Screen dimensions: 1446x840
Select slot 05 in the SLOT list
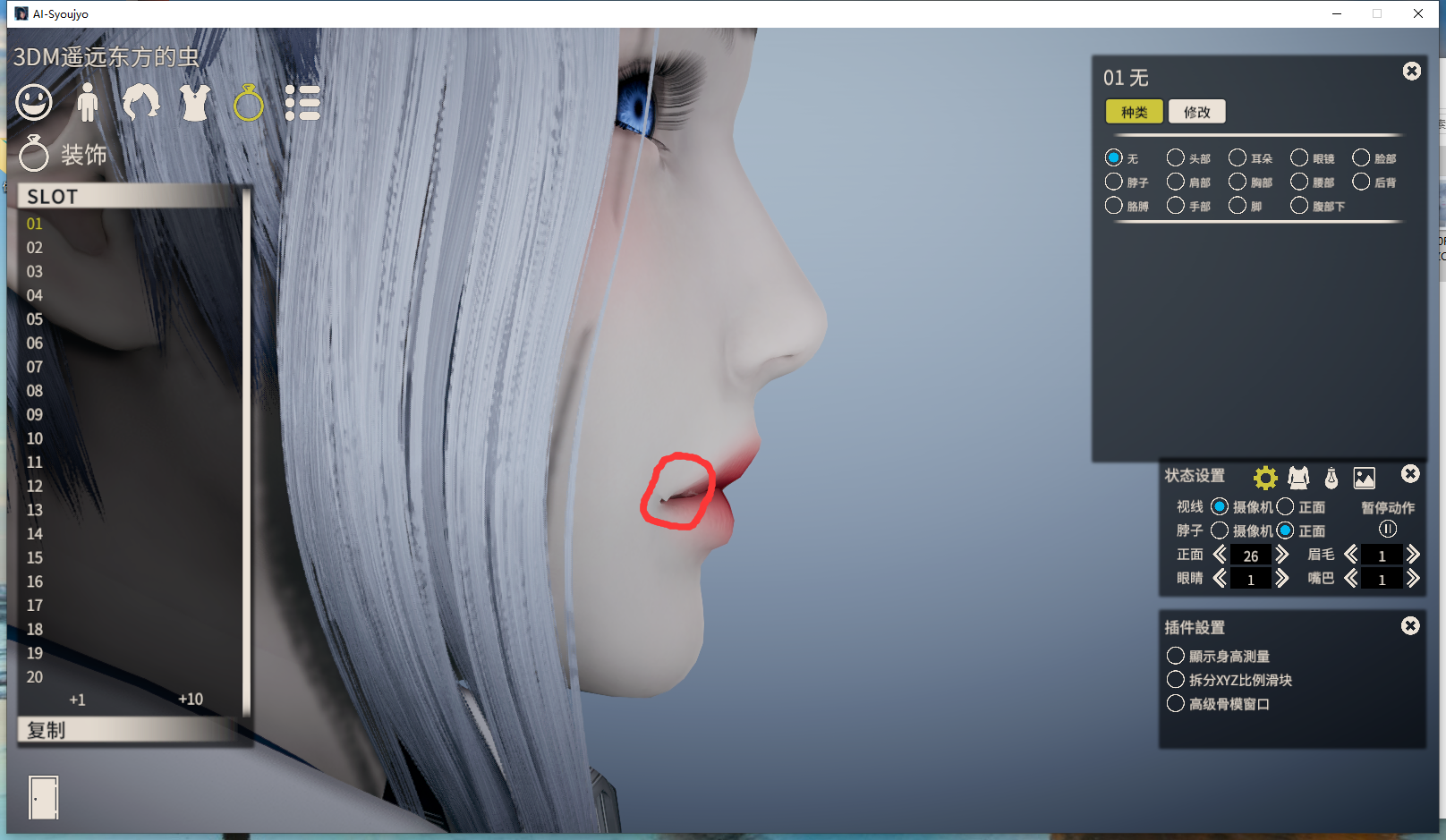[x=35, y=319]
